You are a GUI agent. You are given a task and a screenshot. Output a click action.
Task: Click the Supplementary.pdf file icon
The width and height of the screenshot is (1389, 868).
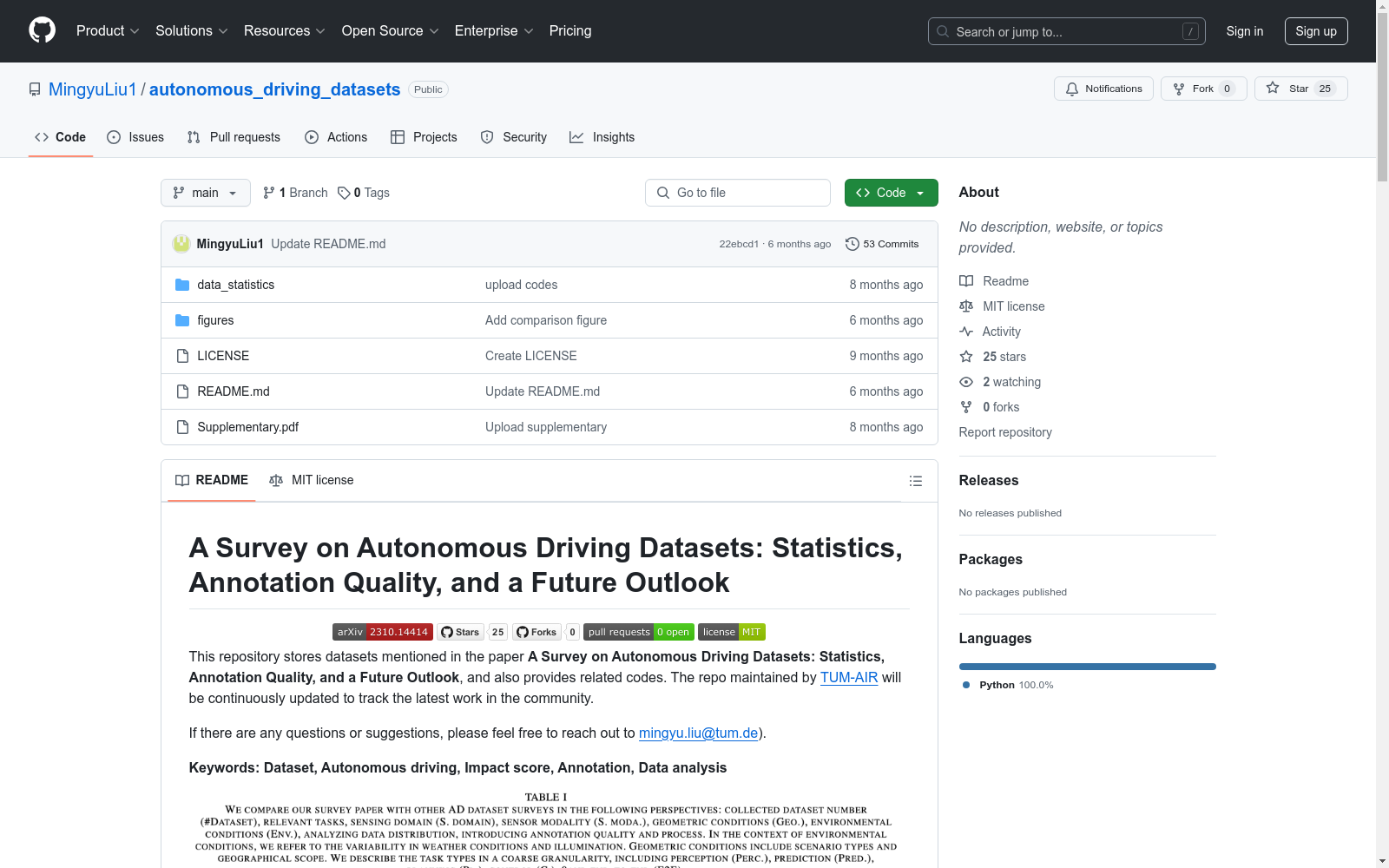click(182, 427)
